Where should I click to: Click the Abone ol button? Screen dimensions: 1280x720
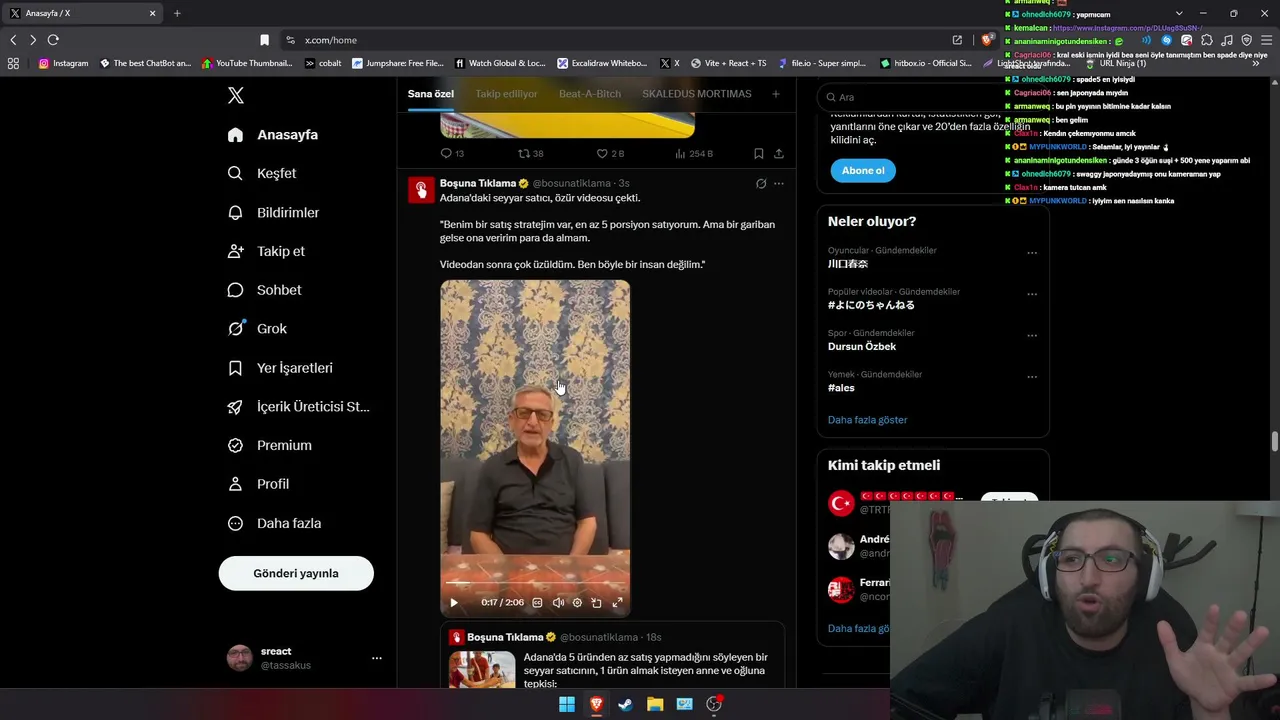click(x=863, y=171)
